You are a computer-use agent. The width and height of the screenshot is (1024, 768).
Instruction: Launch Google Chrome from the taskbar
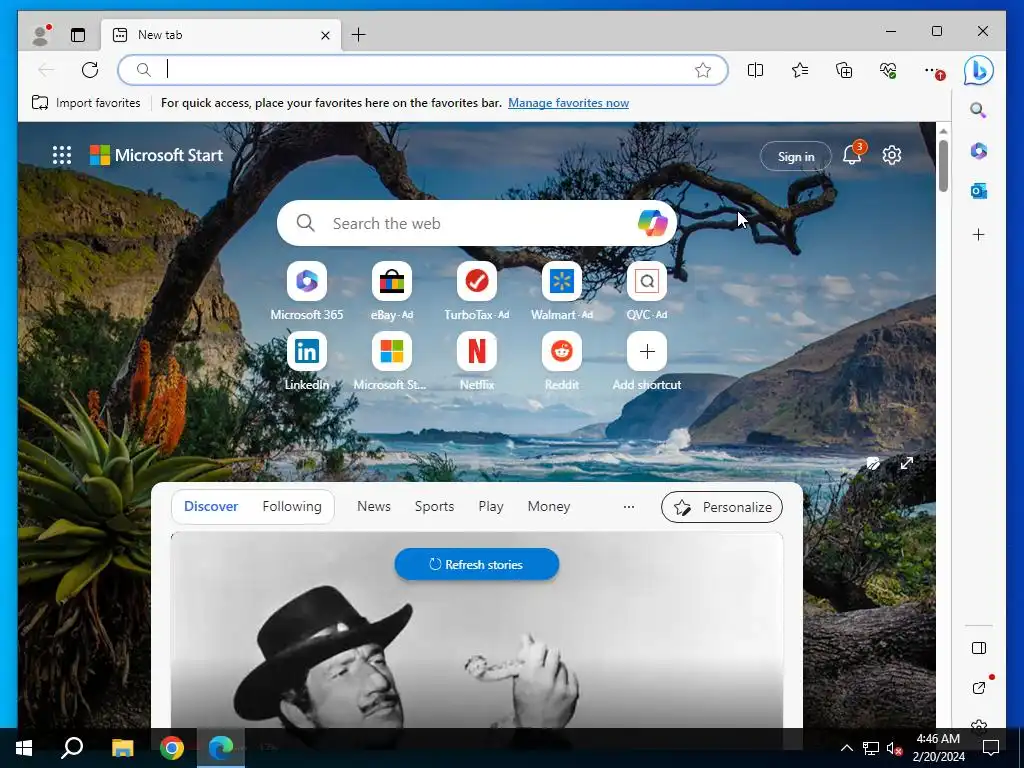(x=172, y=748)
